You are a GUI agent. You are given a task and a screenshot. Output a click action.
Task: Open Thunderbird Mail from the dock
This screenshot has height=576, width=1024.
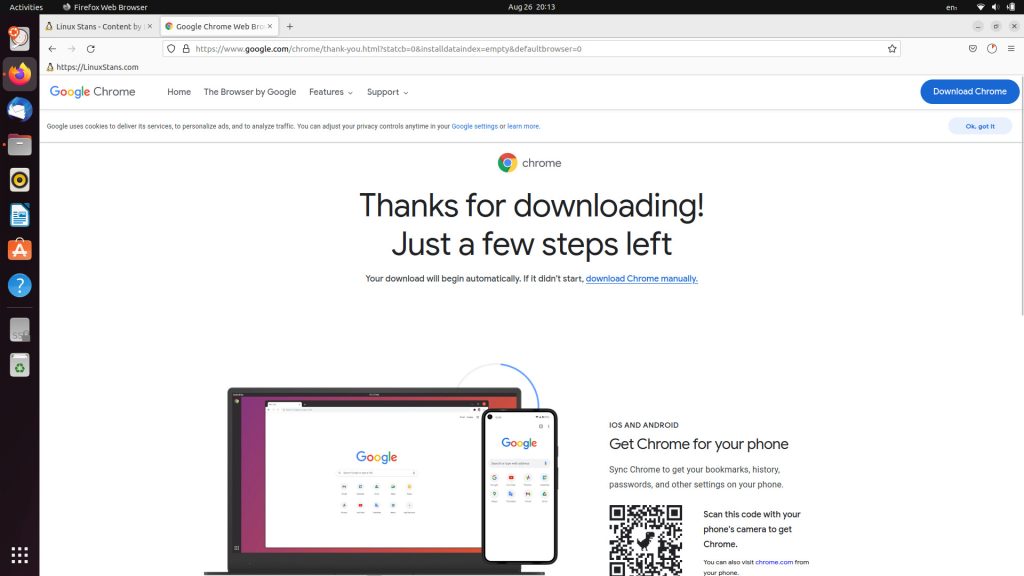tap(20, 109)
